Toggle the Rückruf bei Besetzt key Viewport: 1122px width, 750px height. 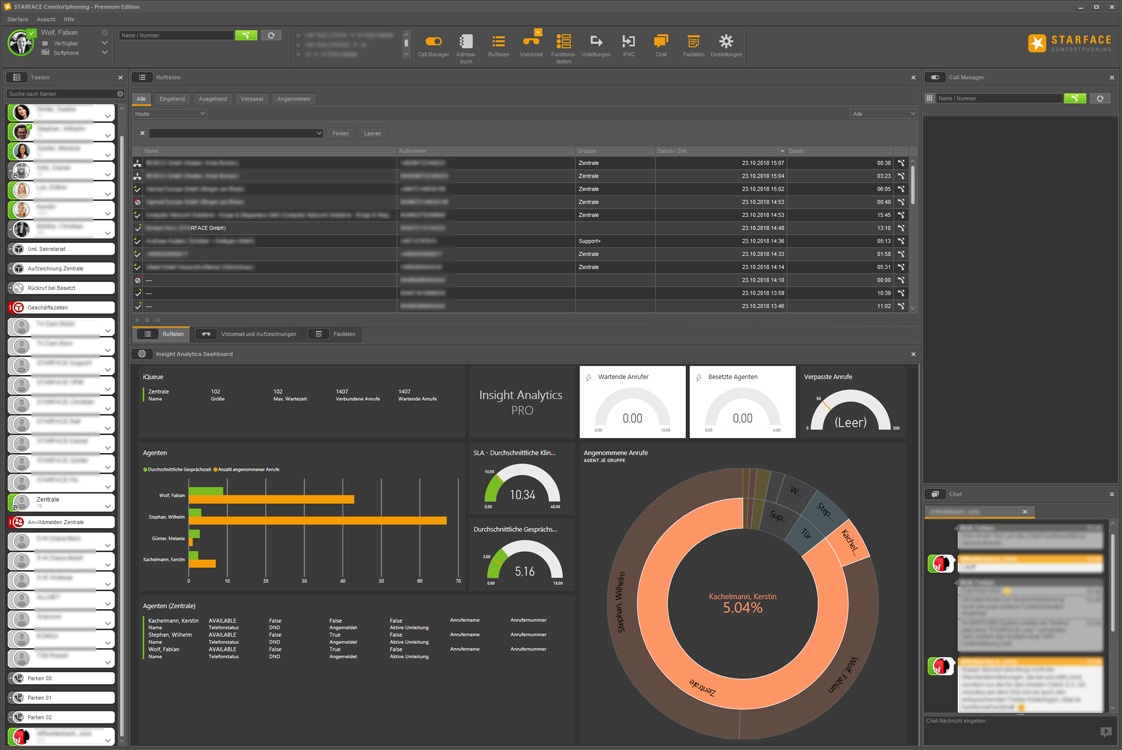[x=62, y=288]
